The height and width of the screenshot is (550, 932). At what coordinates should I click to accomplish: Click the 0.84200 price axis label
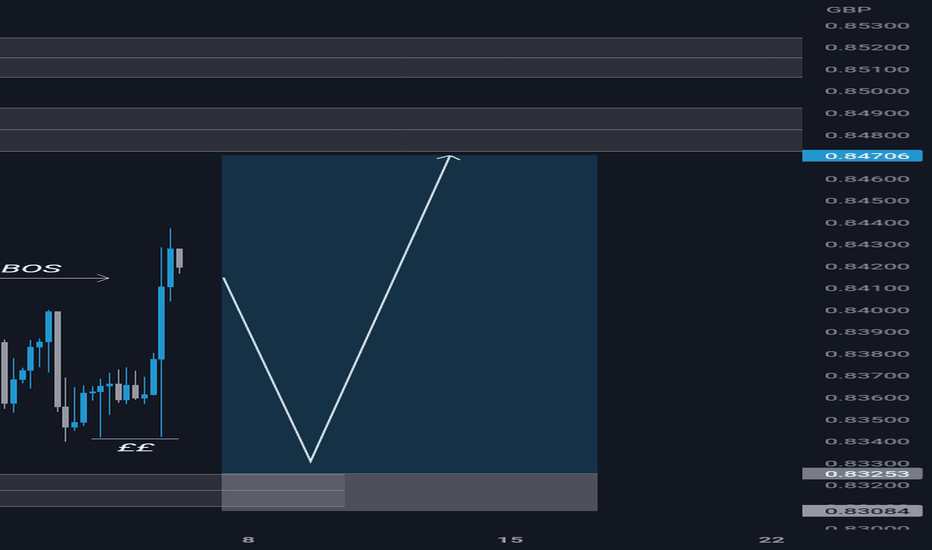click(867, 266)
